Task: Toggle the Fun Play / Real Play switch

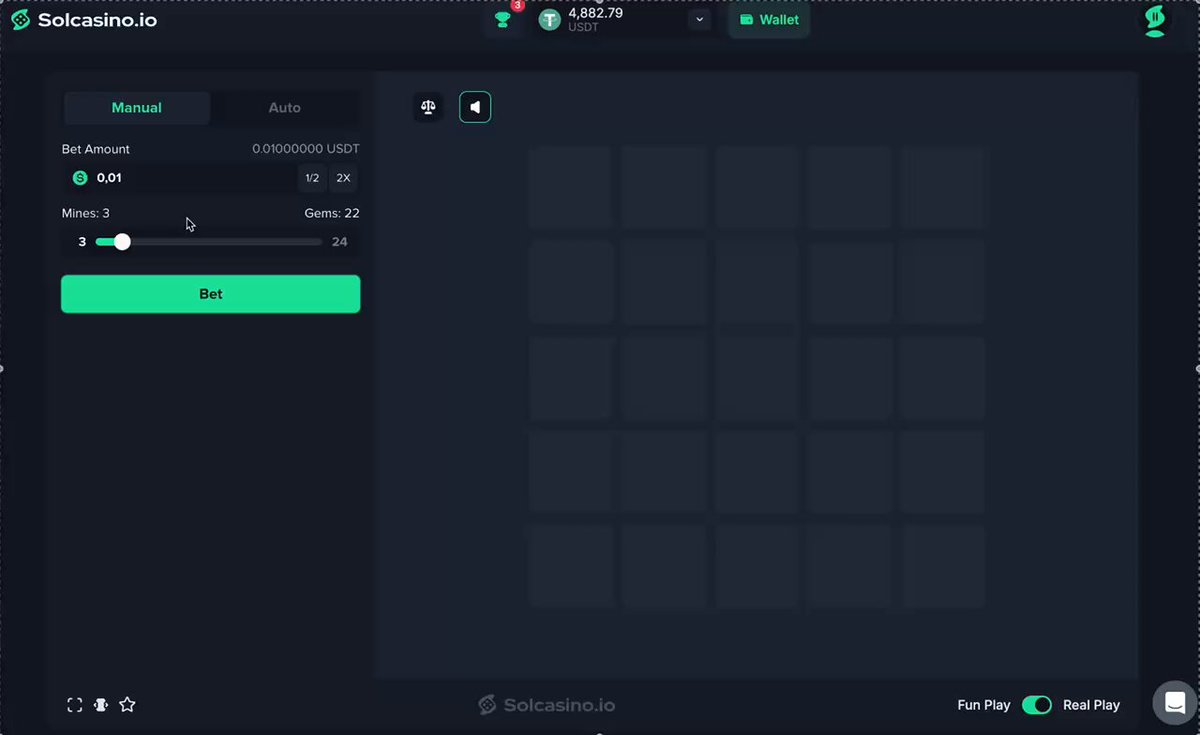Action: (1037, 705)
